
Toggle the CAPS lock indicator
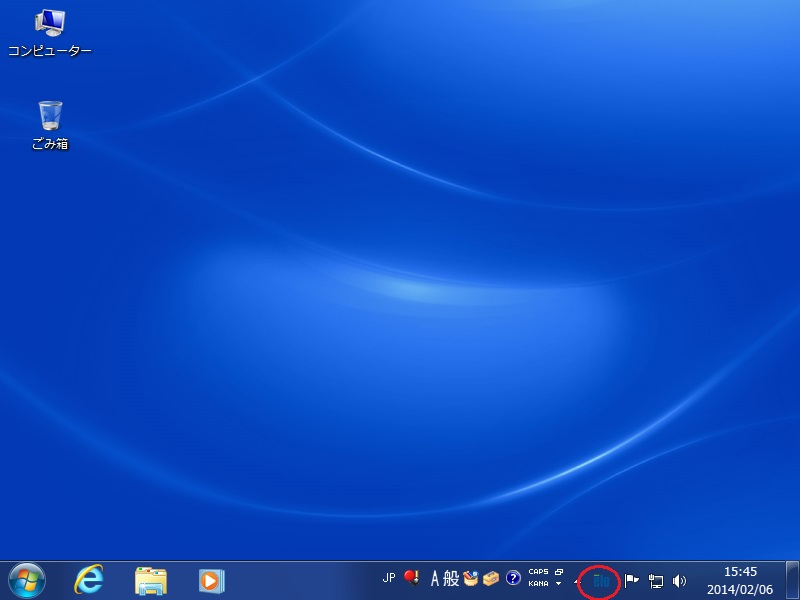[x=538, y=572]
